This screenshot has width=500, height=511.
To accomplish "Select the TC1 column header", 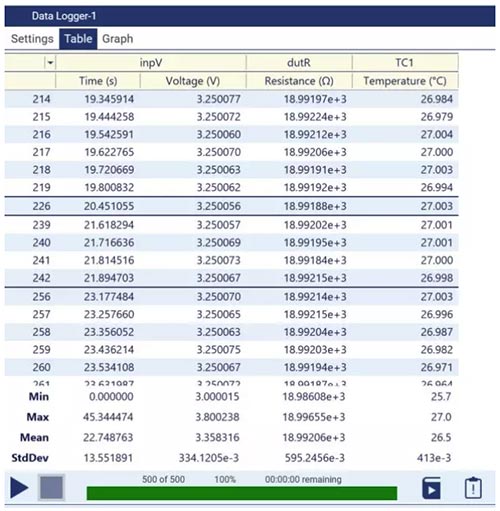I will [x=405, y=63].
